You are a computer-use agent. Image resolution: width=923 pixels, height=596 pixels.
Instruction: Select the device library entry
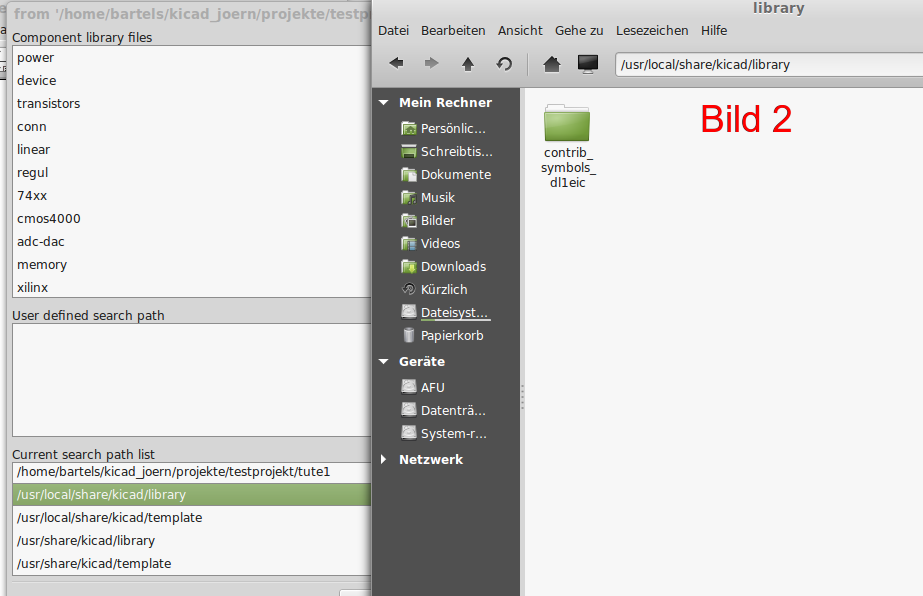(191, 81)
